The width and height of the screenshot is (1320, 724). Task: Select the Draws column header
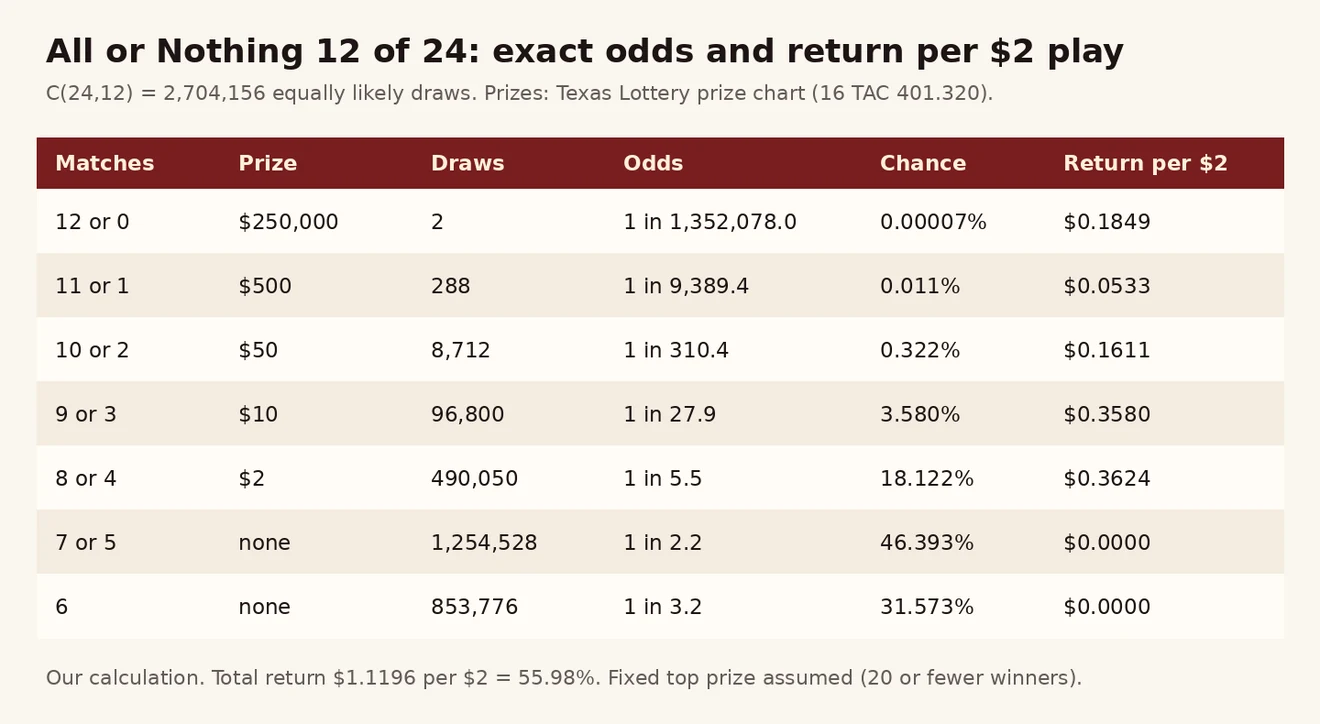467,163
